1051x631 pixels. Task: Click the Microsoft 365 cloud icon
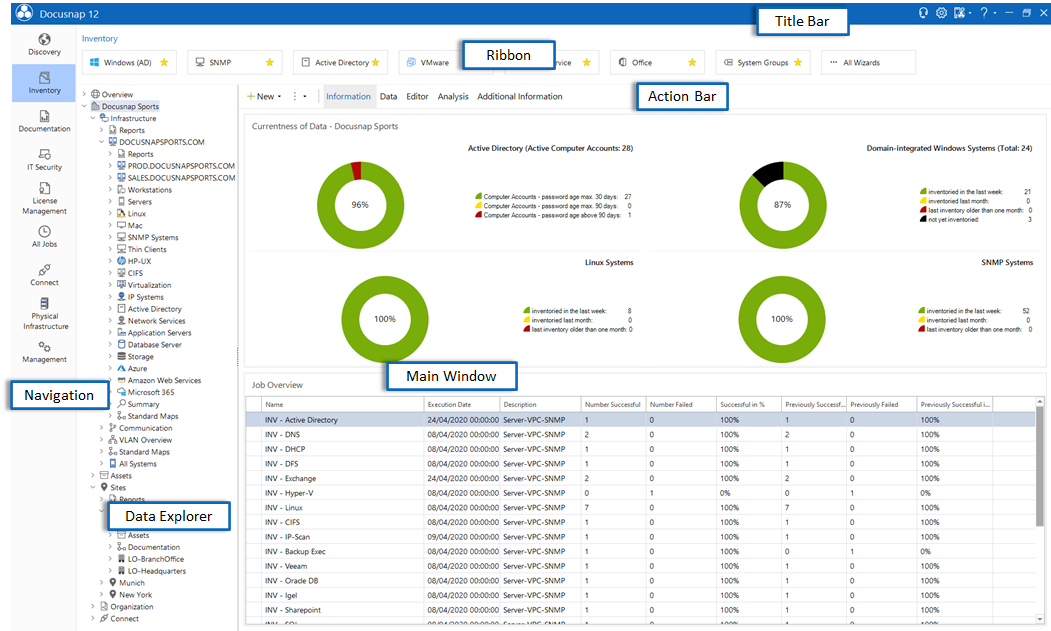[x=121, y=392]
